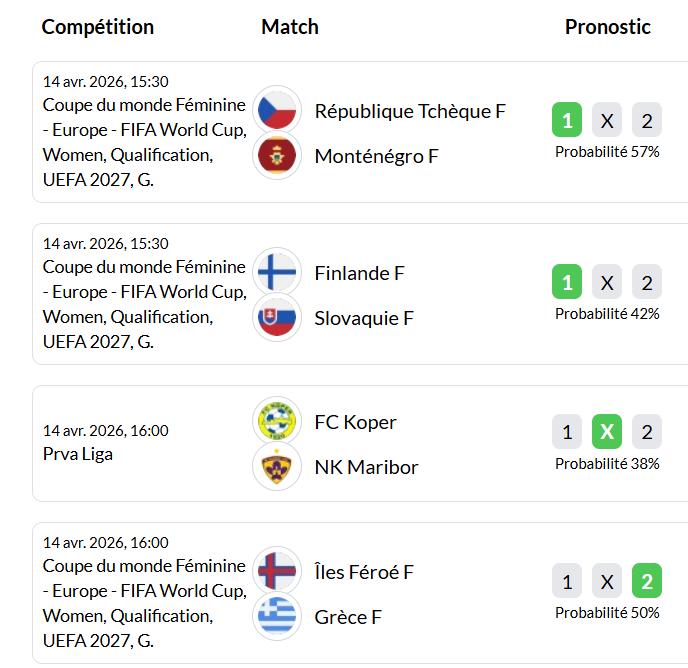This screenshot has width=688, height=668.
Task: Select prediction 2 for Monténégro match row
Action: 647,121
